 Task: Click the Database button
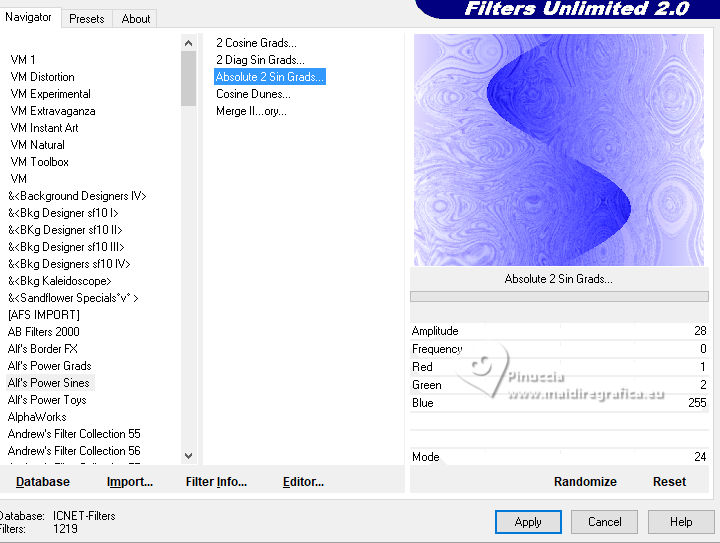point(43,481)
